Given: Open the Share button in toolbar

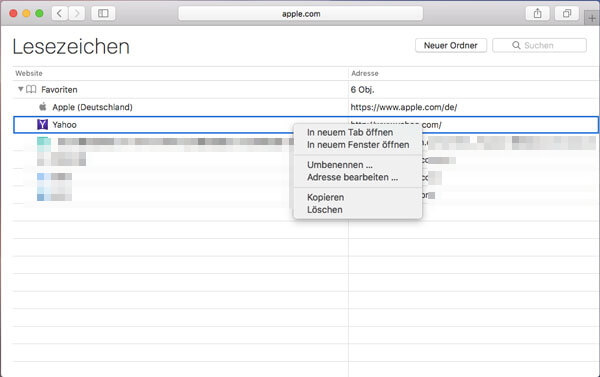Looking at the screenshot, I should 538,13.
